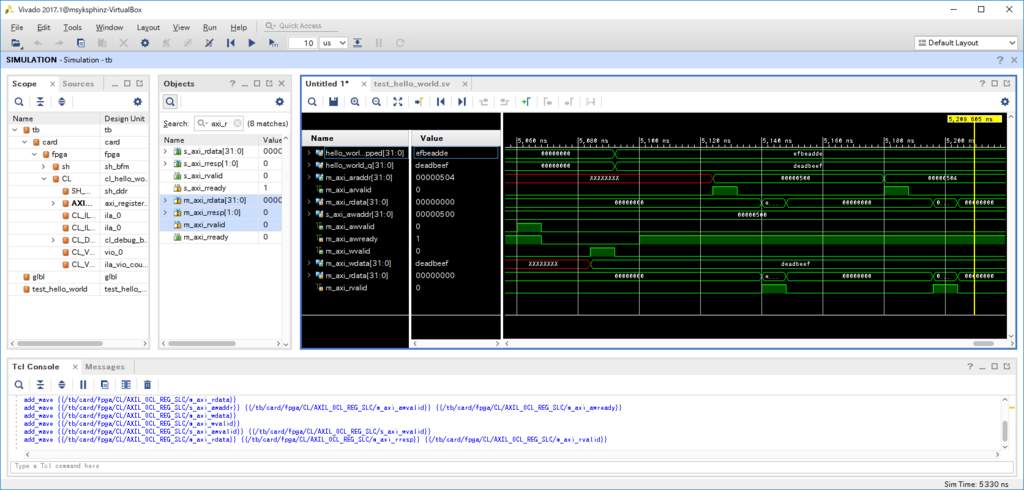The width and height of the screenshot is (1024, 490).
Task: Expand hello_worl...pped[31:0] waveform signal
Action: pyautogui.click(x=309, y=153)
